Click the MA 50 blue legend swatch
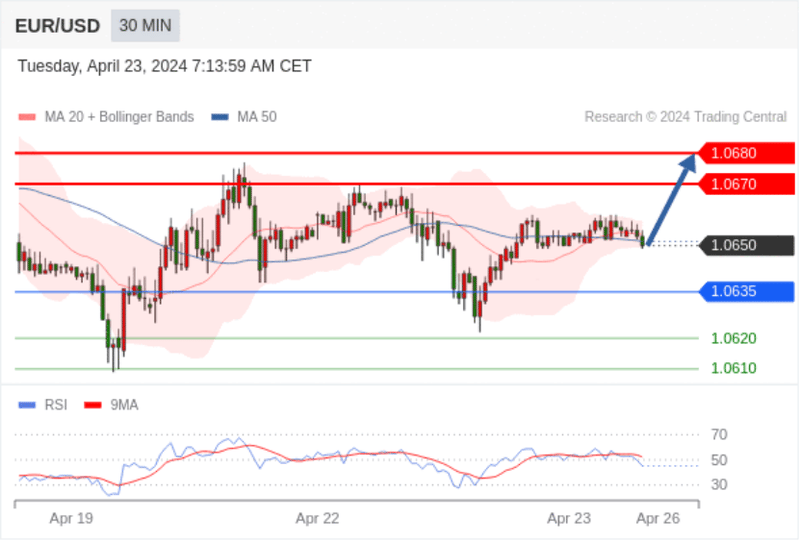This screenshot has width=800, height=541. point(220,117)
